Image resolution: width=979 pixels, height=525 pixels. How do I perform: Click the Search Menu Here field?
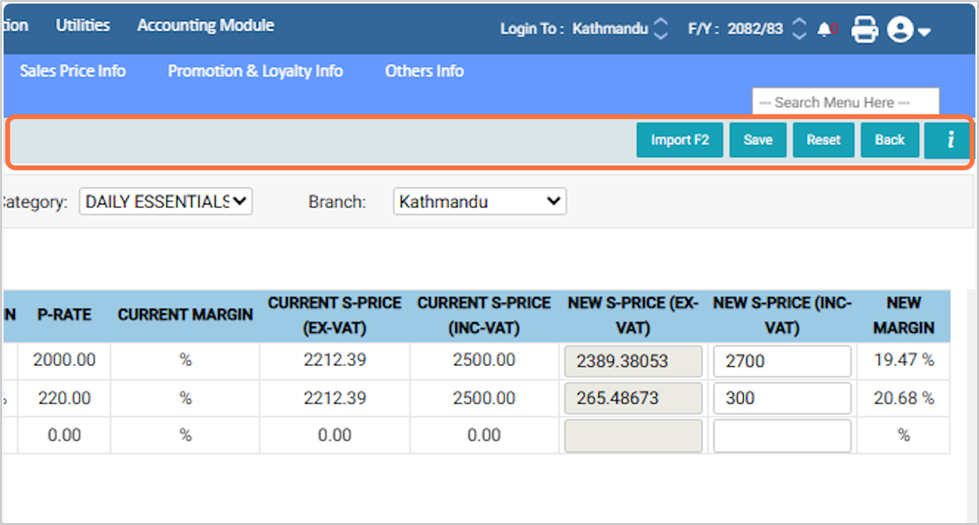(x=845, y=102)
